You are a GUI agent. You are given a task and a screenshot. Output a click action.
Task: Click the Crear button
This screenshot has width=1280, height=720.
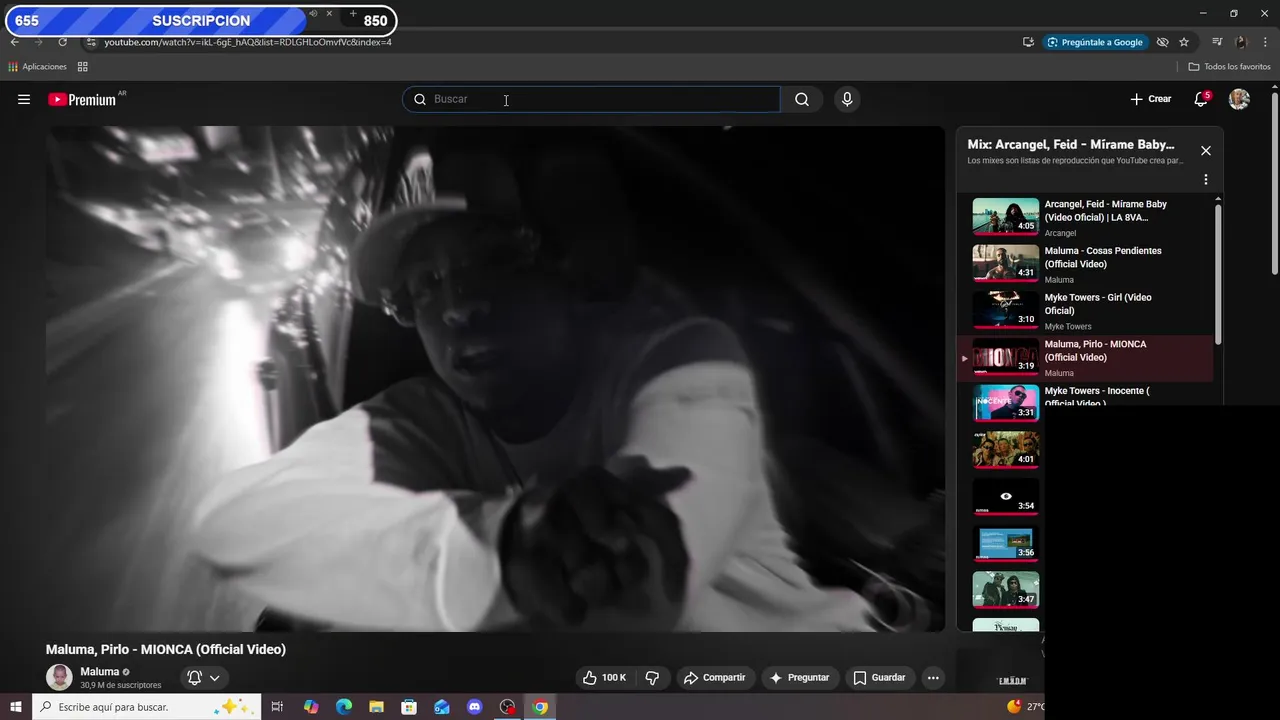click(1151, 99)
